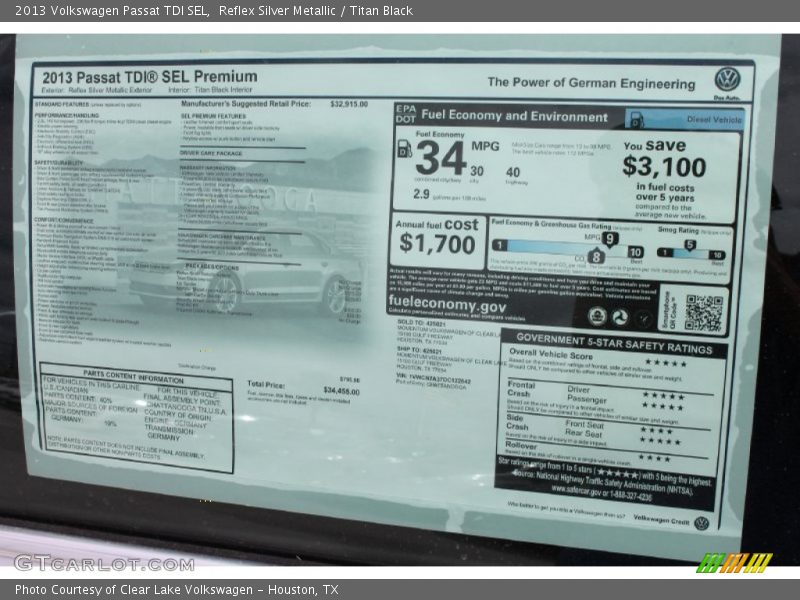
Task: Click the middle round agency seal beside fueleconomy.gov
Action: pyautogui.click(x=620, y=317)
